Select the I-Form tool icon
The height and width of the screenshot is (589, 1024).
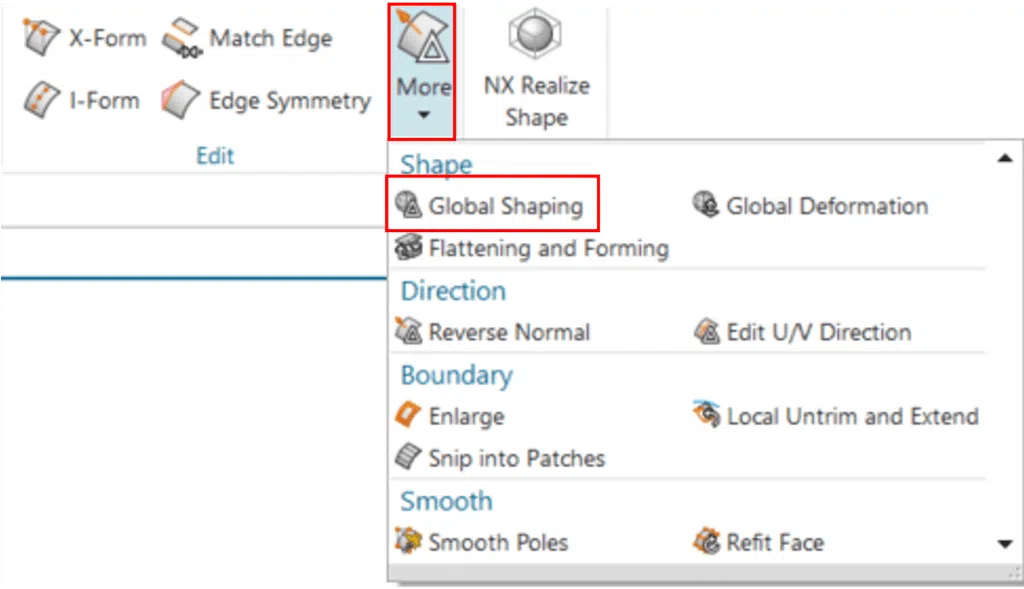click(x=42, y=100)
